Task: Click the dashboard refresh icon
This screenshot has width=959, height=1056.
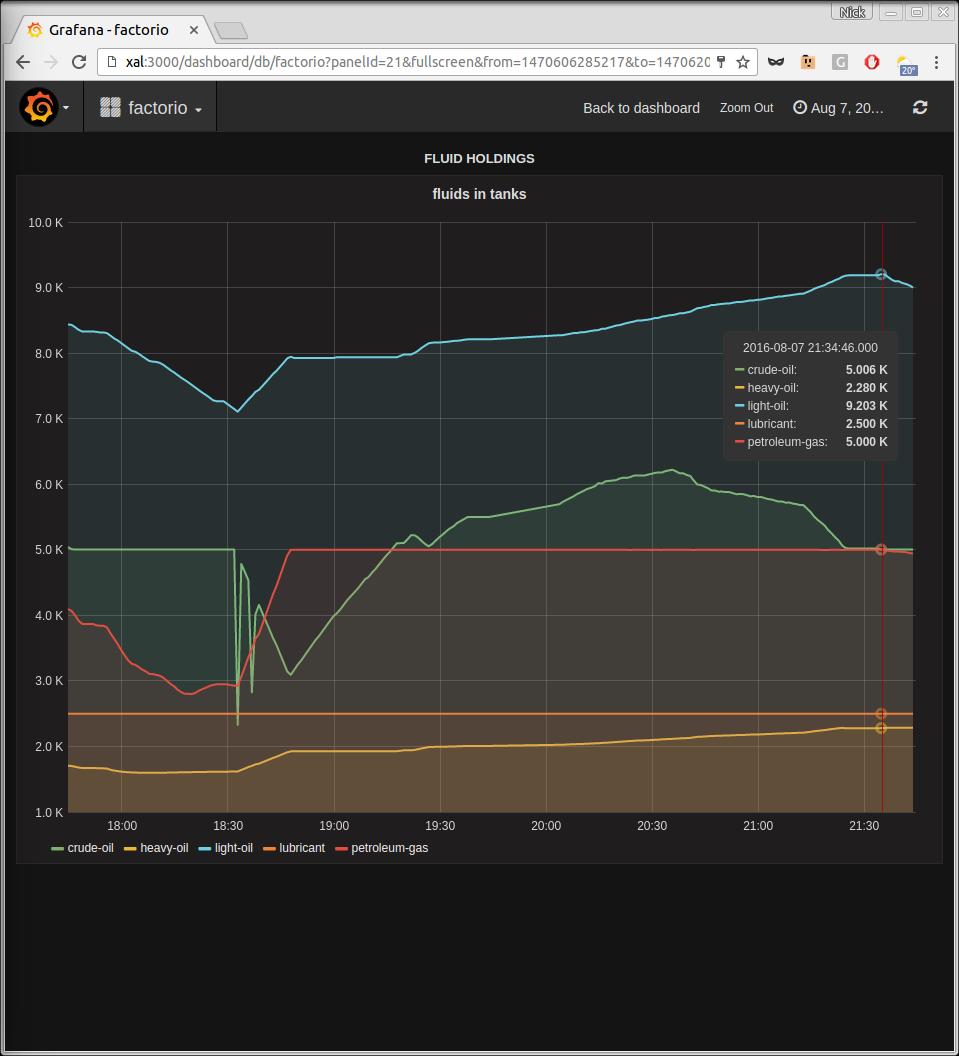Action: click(x=920, y=108)
